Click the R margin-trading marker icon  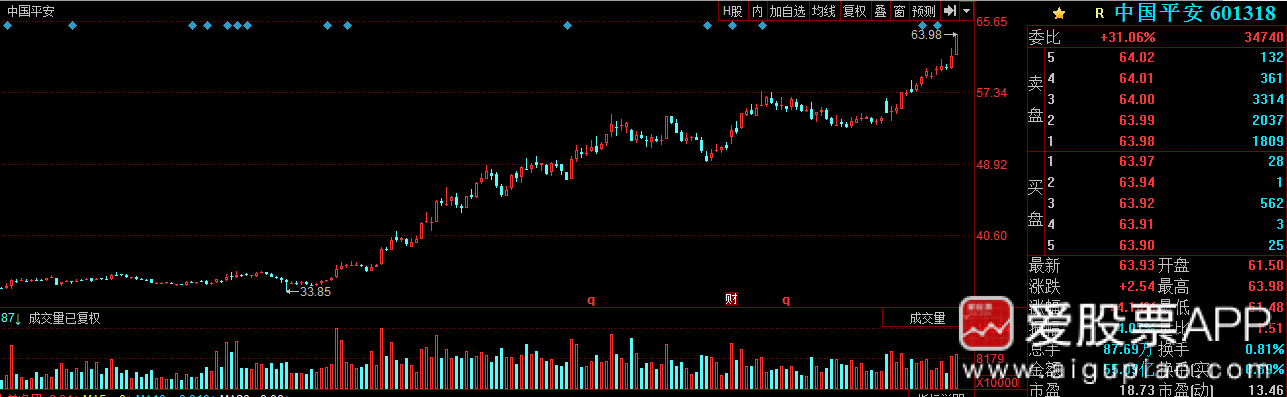coord(1098,14)
